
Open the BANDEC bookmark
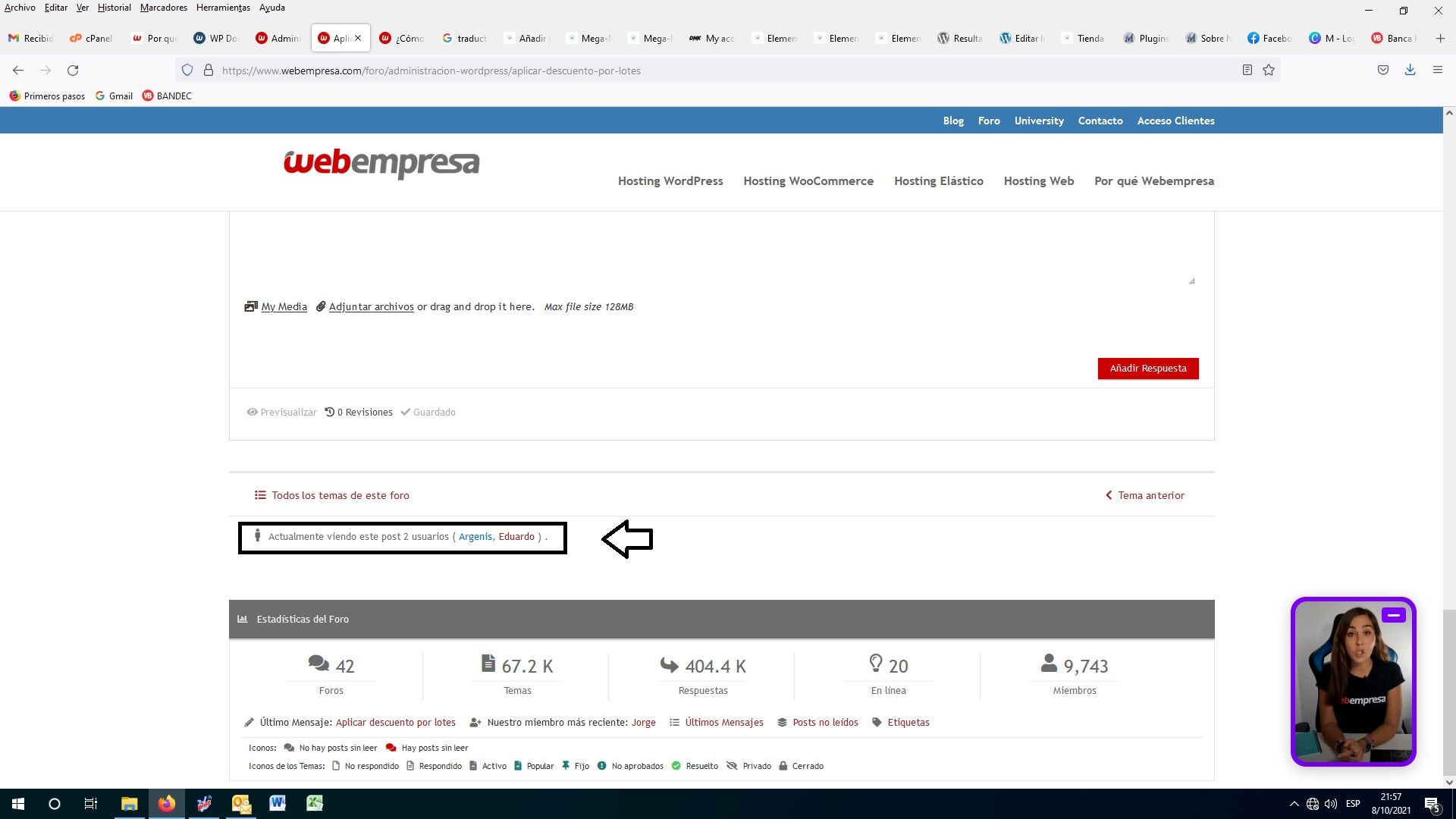[167, 96]
